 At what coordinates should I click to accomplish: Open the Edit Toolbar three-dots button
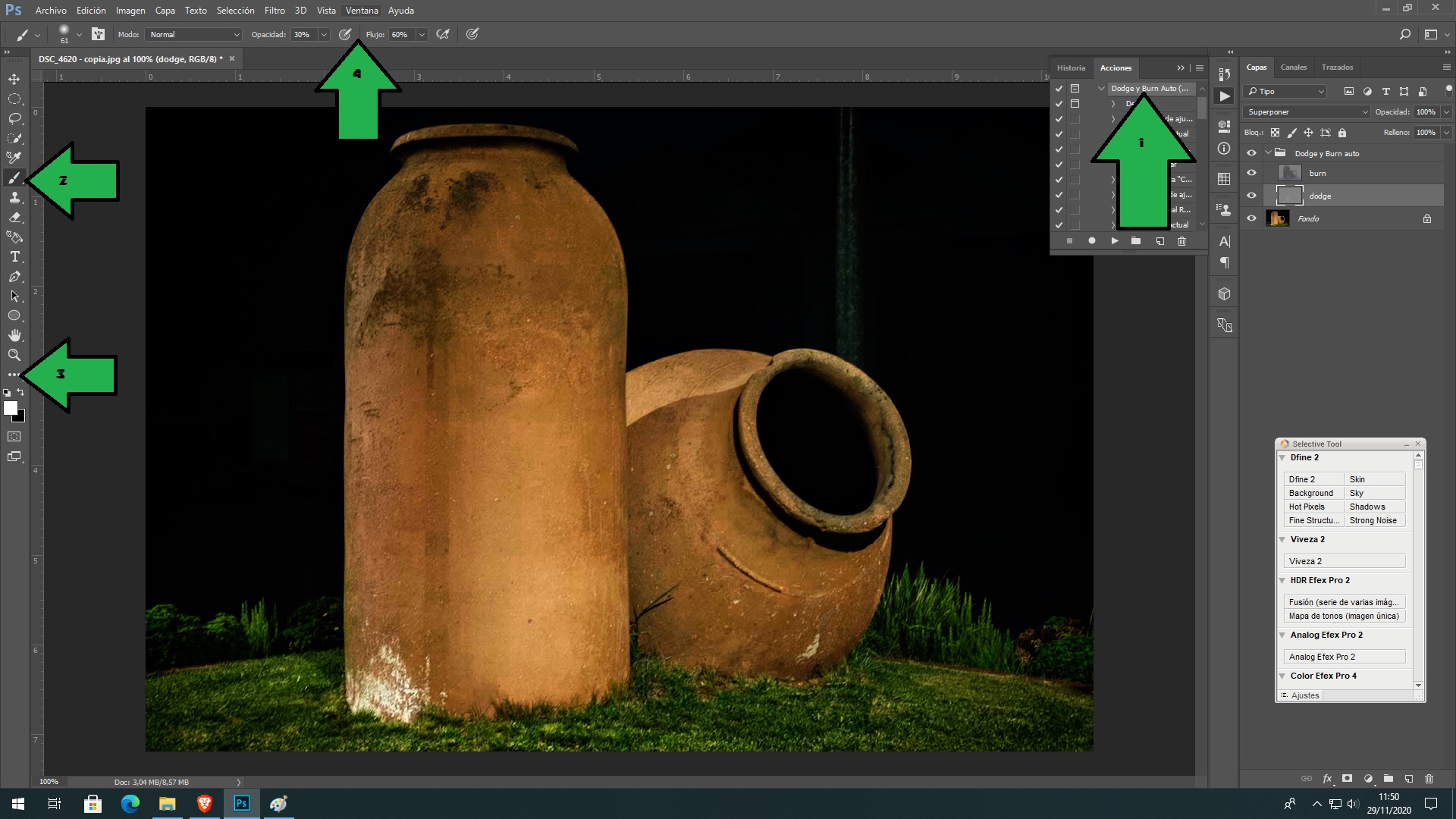click(13, 375)
